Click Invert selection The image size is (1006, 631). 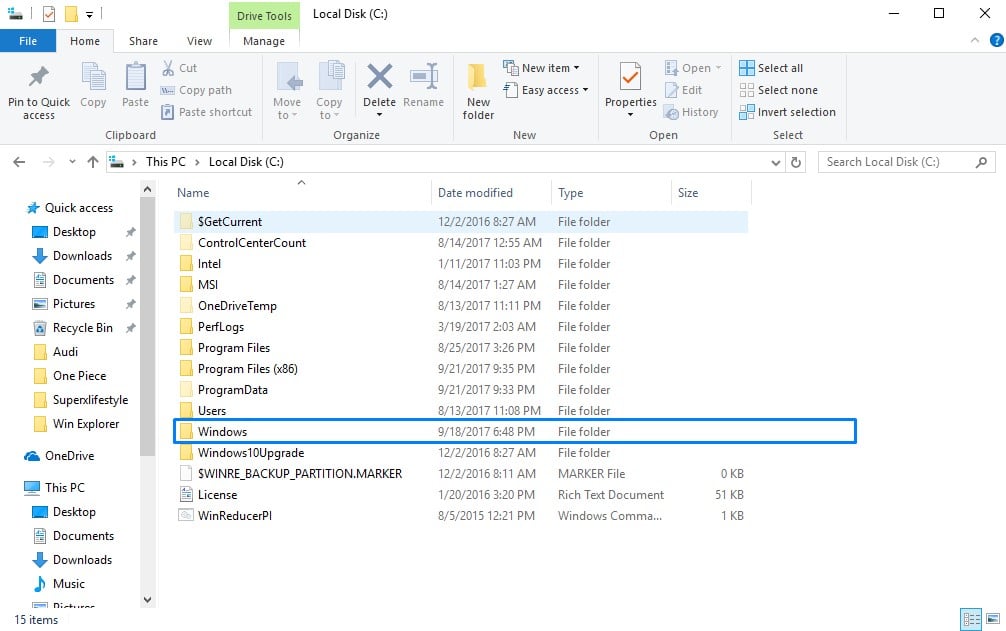pyautogui.click(x=787, y=112)
